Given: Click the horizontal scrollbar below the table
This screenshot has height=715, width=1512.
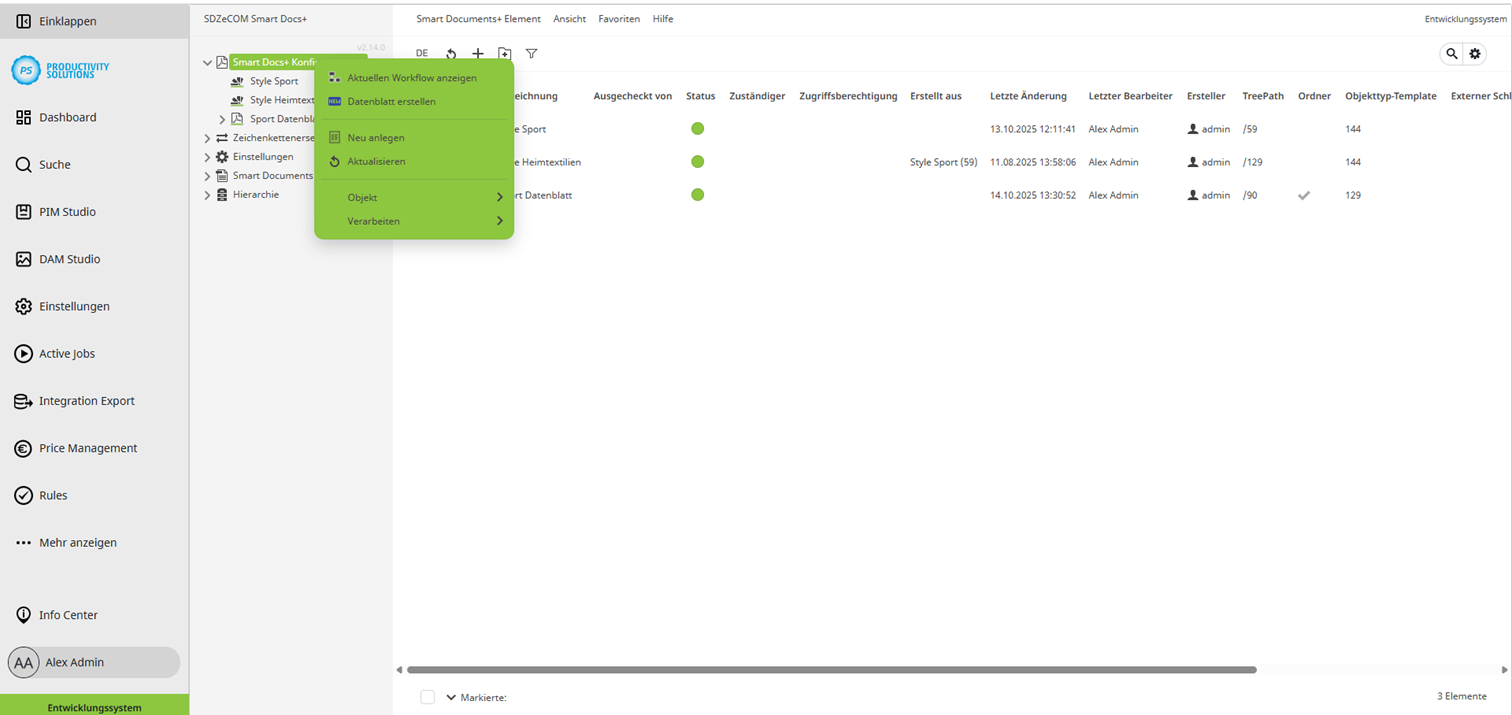Looking at the screenshot, I should [830, 669].
